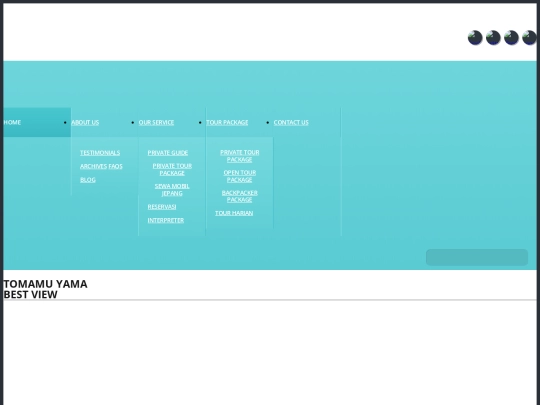Click the third round social icon from left

tap(511, 38)
